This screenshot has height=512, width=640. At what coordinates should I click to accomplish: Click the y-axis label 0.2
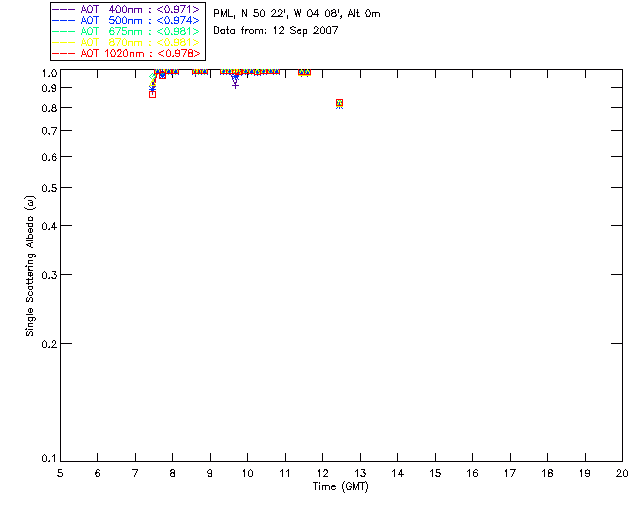tap(49, 344)
